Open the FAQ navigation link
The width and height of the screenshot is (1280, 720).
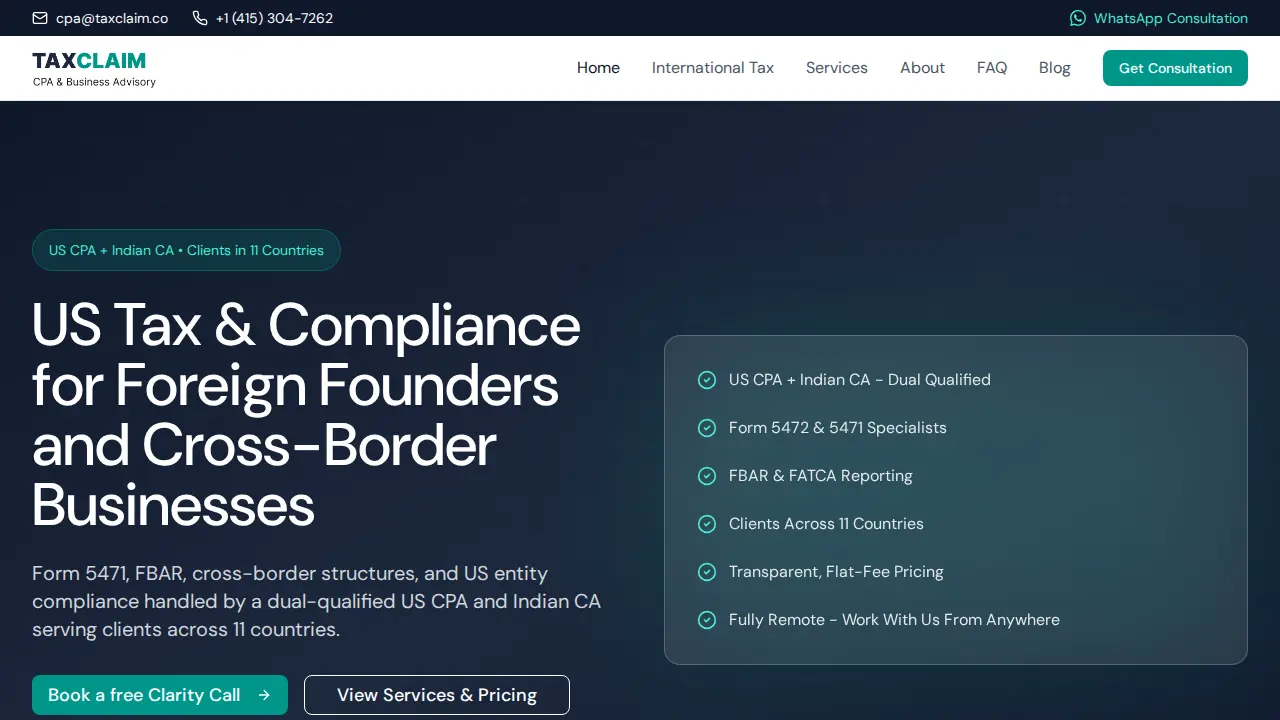click(x=992, y=68)
